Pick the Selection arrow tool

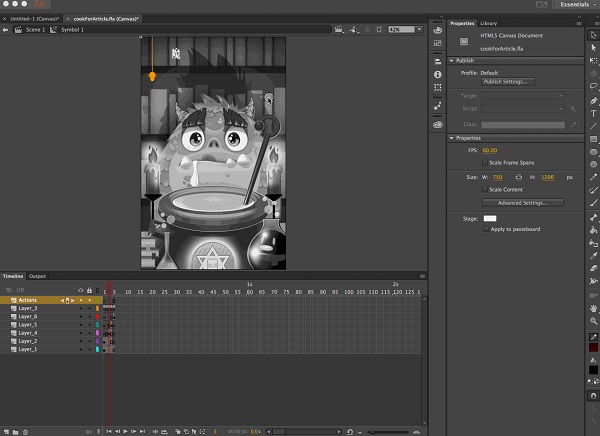(x=593, y=34)
